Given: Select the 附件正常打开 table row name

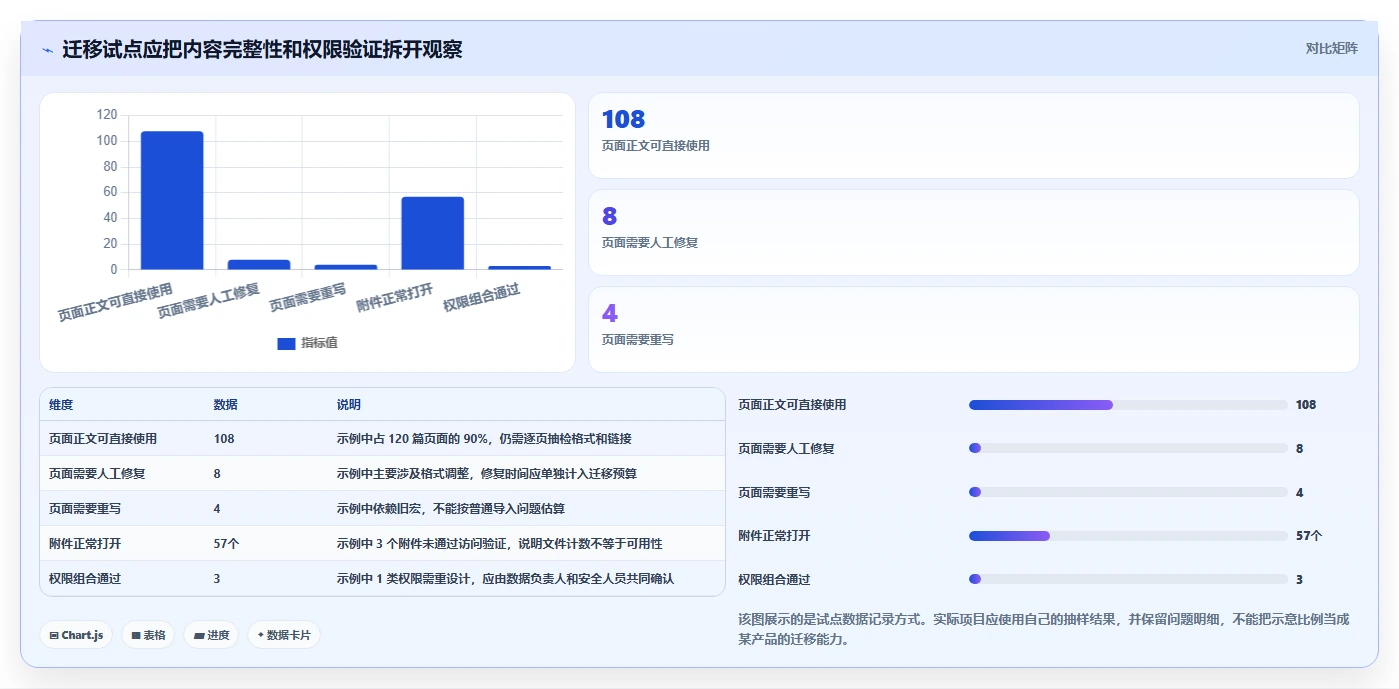Looking at the screenshot, I should click(85, 543).
